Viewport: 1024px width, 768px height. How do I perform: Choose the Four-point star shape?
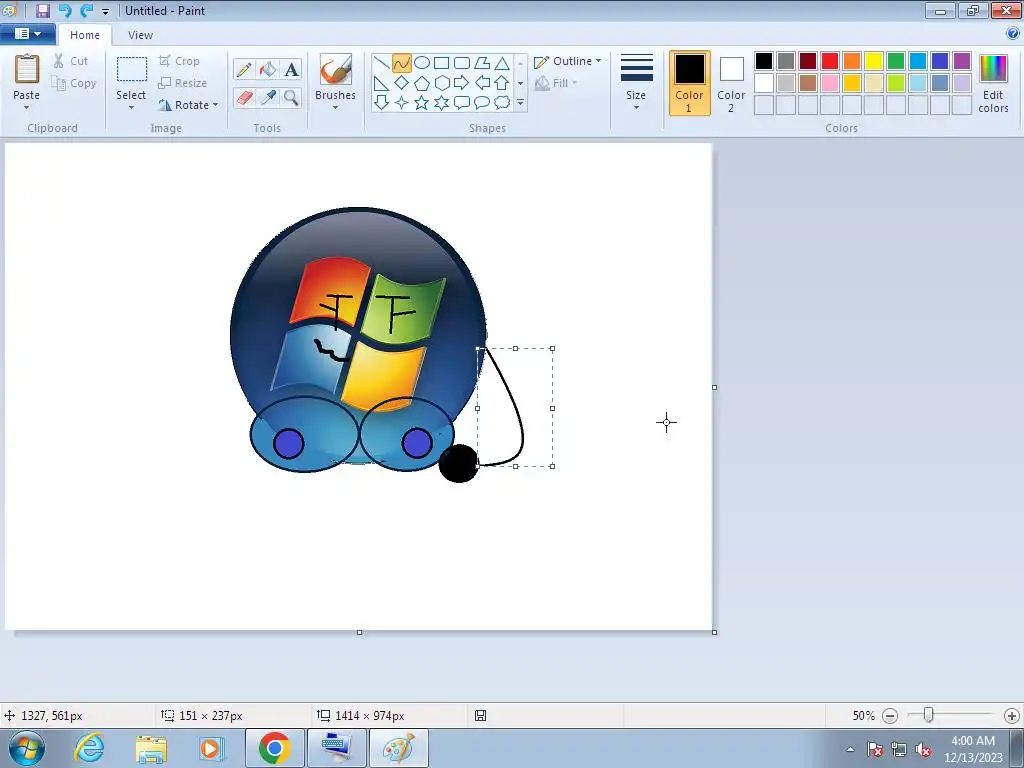[x=402, y=103]
